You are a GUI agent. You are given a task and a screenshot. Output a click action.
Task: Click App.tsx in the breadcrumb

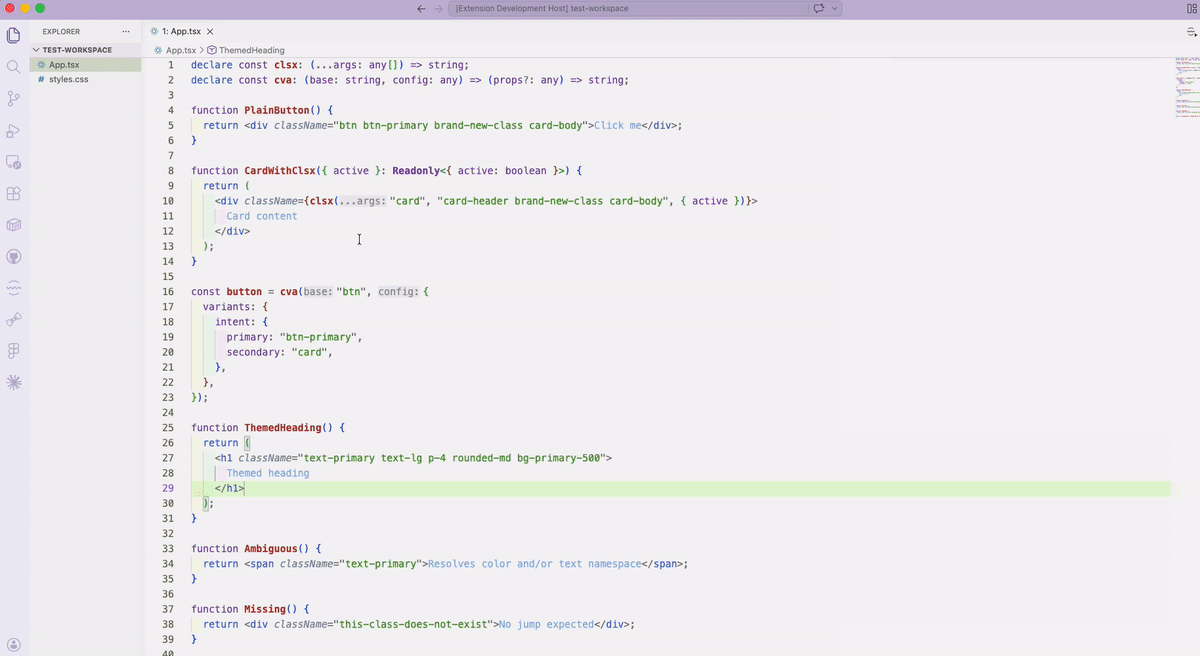[181, 50]
